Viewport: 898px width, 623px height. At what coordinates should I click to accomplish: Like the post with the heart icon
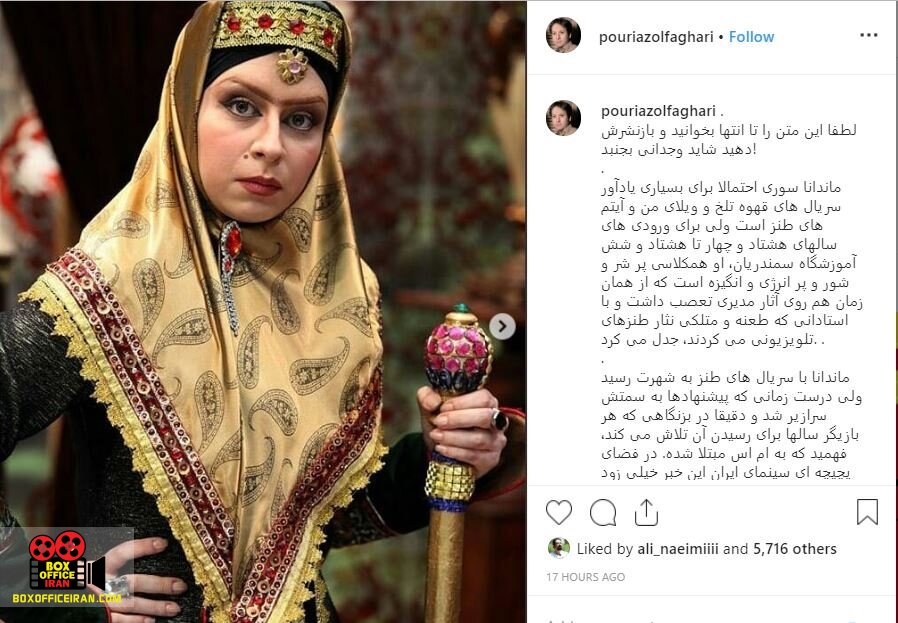[559, 512]
